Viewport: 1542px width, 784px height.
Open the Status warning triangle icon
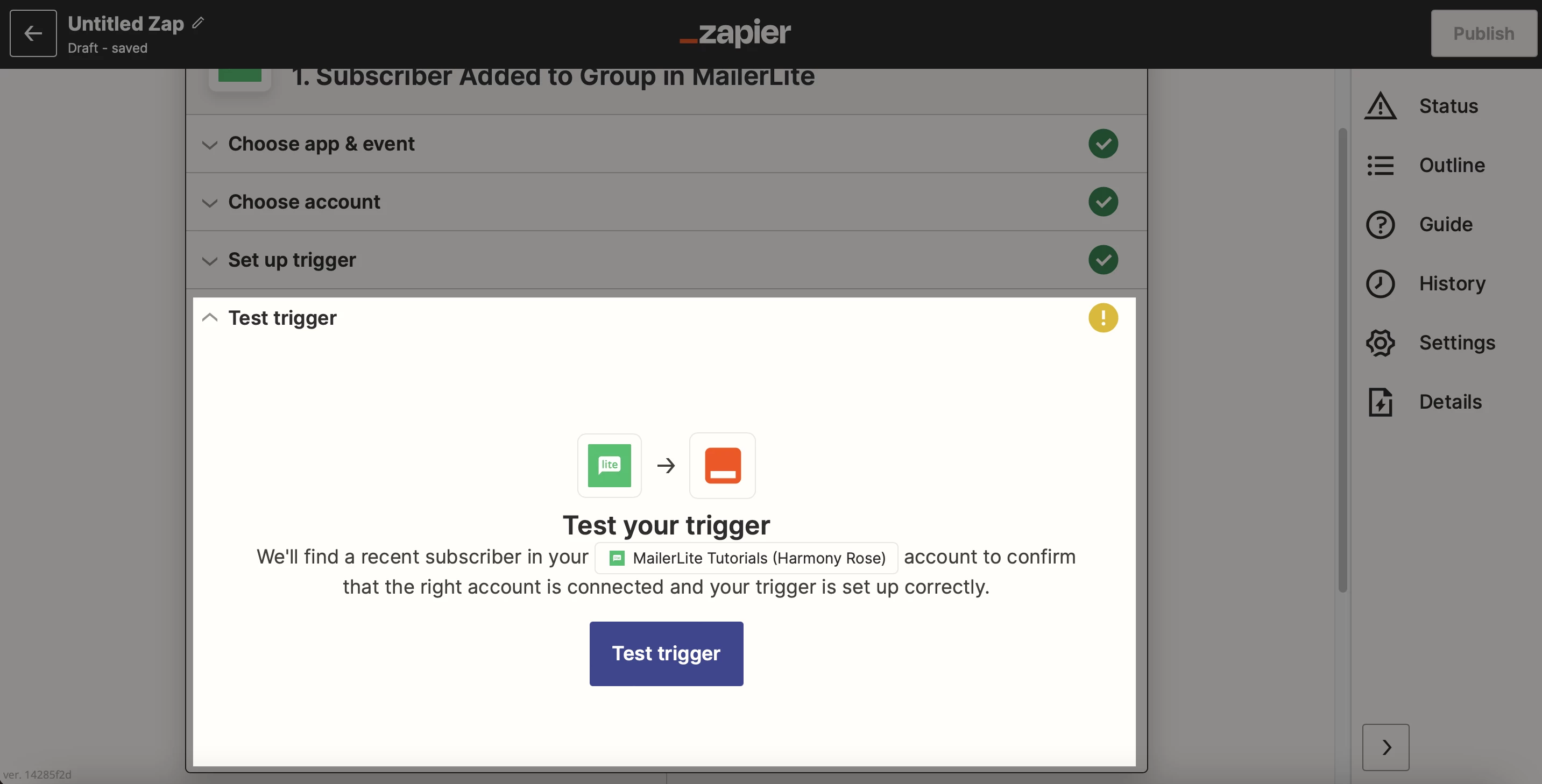pos(1381,106)
